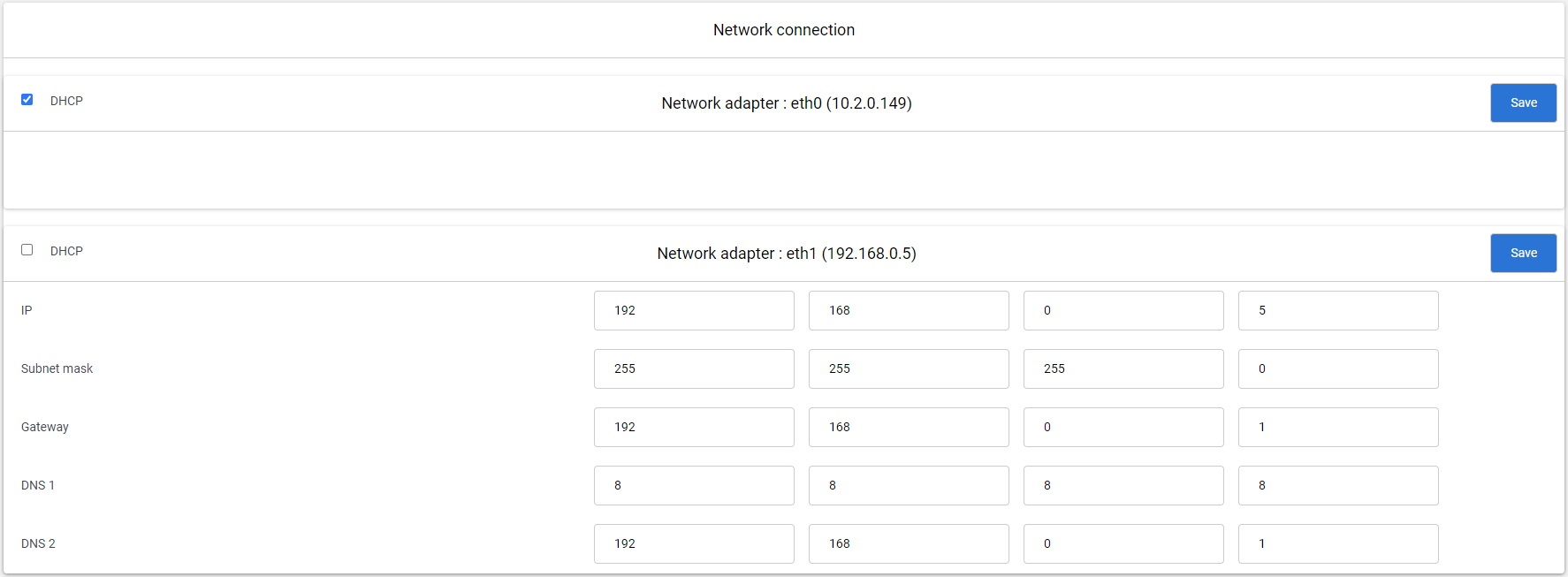Enable the DHCP checkbox for eth1
The width and height of the screenshot is (1568, 577).
click(27, 250)
